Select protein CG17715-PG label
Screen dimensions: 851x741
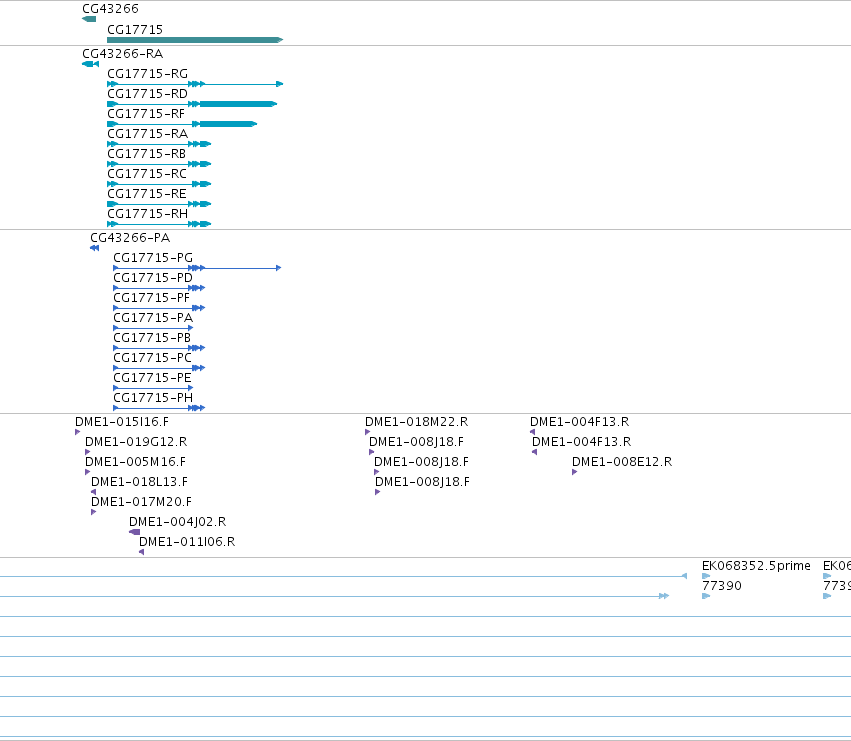(153, 258)
